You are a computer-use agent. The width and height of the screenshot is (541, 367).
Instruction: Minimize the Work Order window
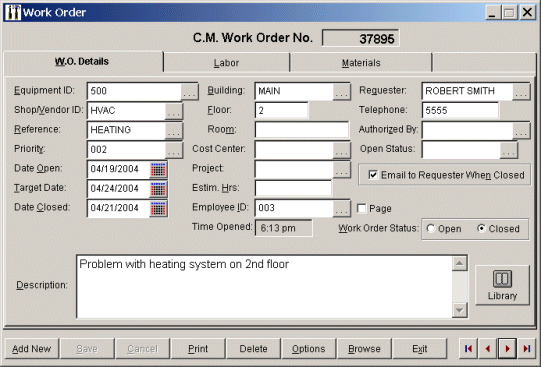tap(492, 13)
